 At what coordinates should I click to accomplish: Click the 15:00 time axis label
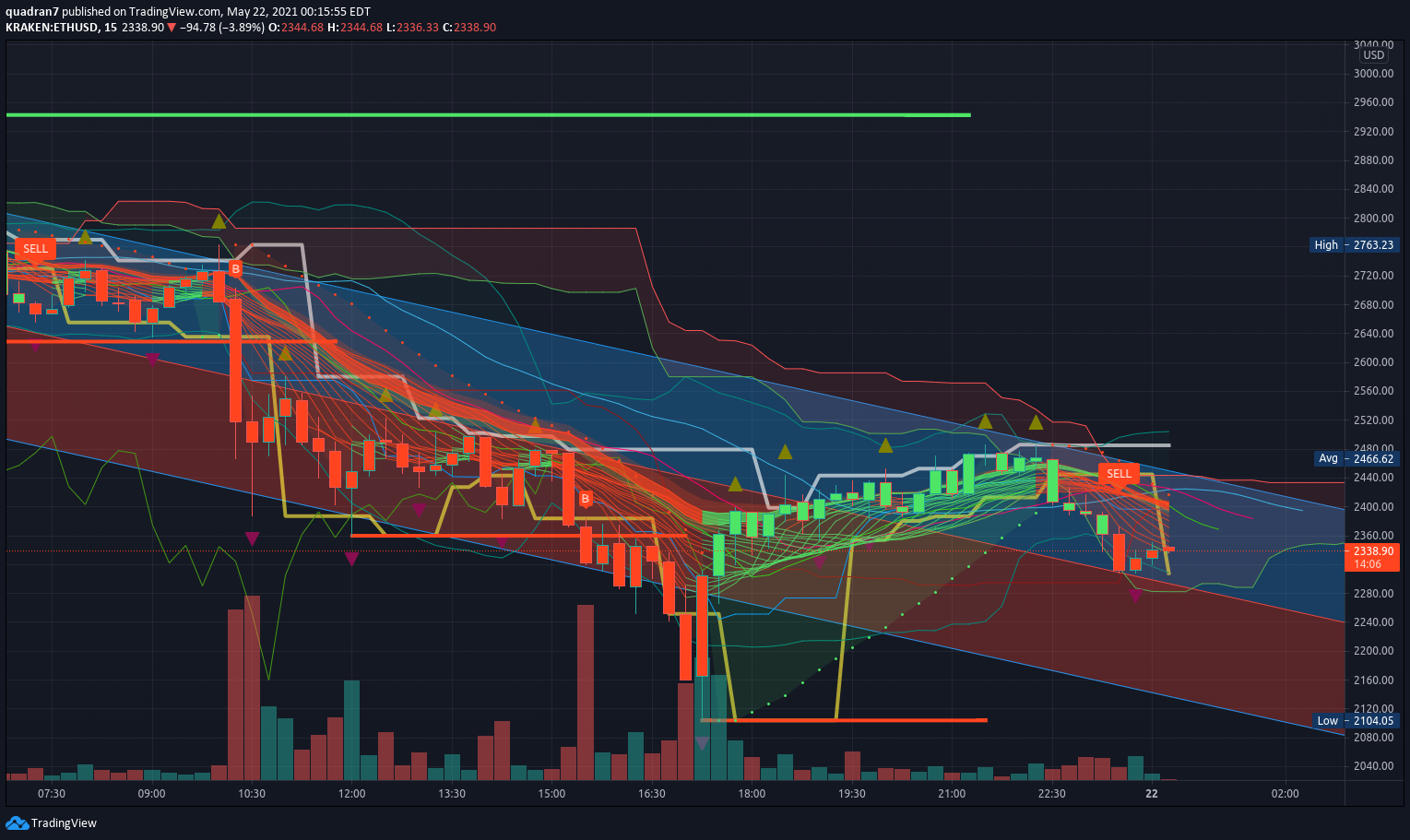pos(551,794)
